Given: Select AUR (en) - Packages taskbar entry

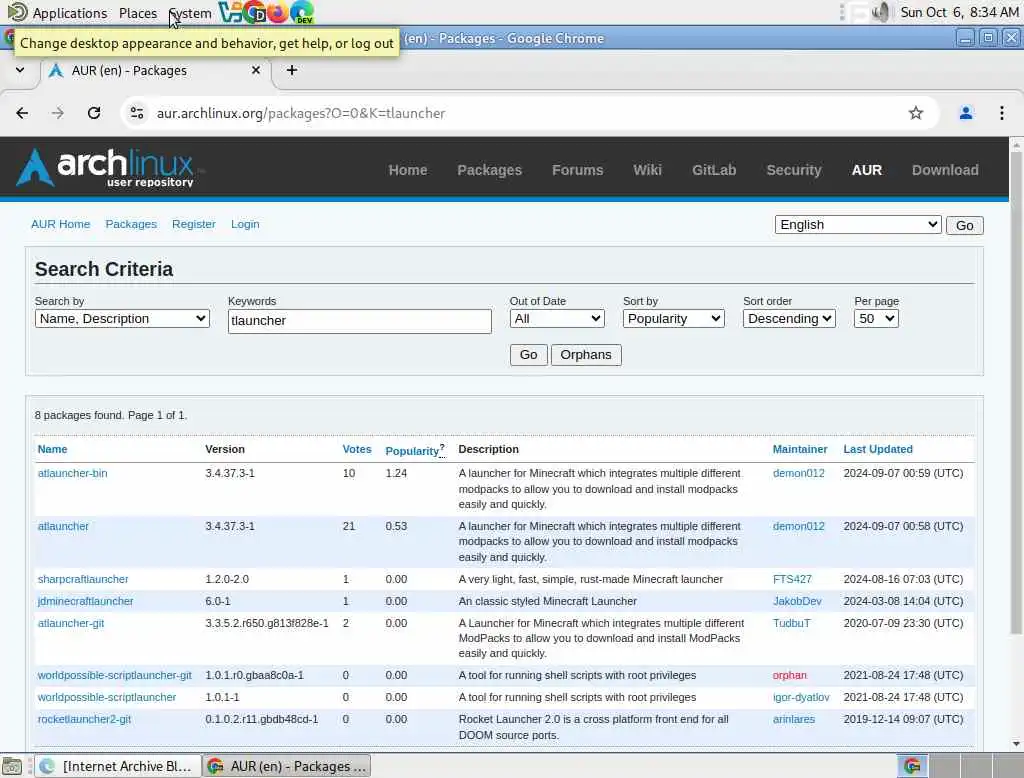Looking at the screenshot, I should [287, 766].
